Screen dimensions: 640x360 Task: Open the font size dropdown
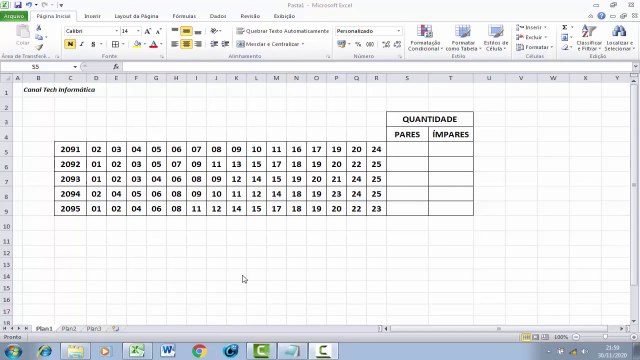[x=138, y=31]
